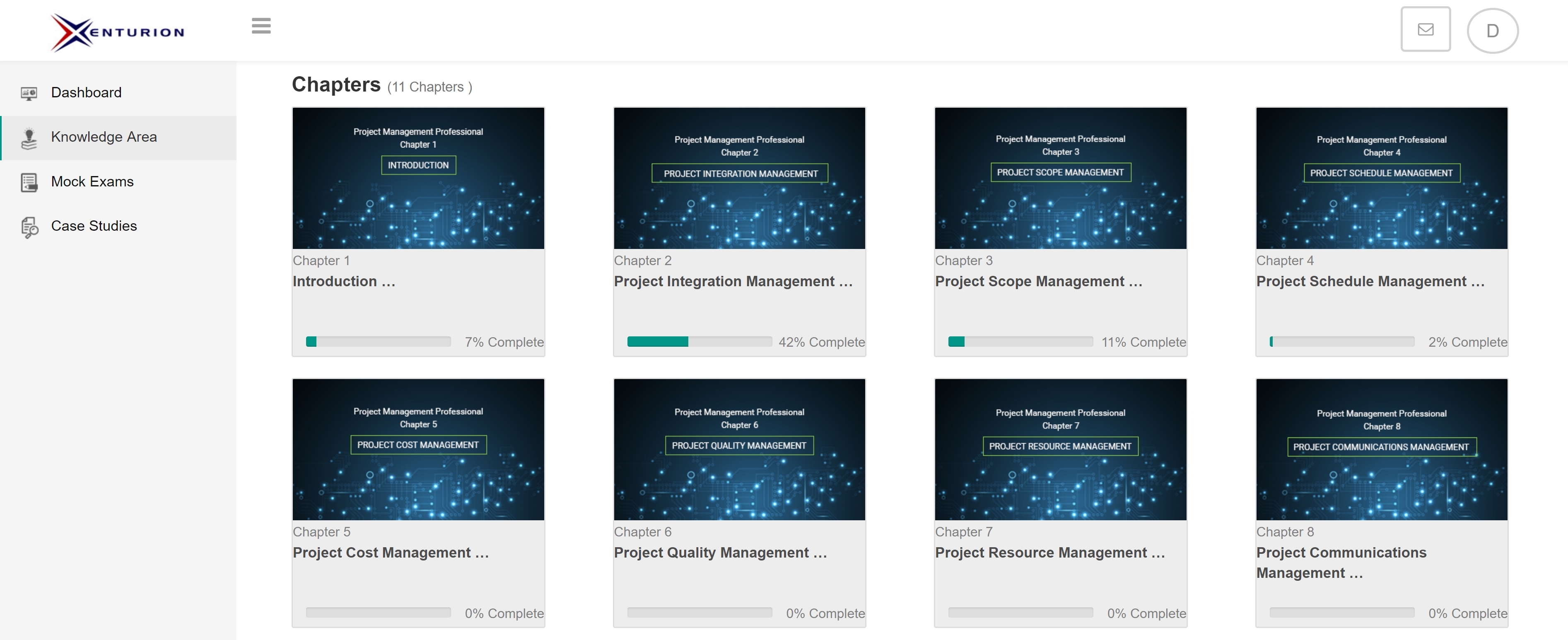Open the Mock Exams menu item
Viewport: 1568px width, 640px height.
coord(92,181)
